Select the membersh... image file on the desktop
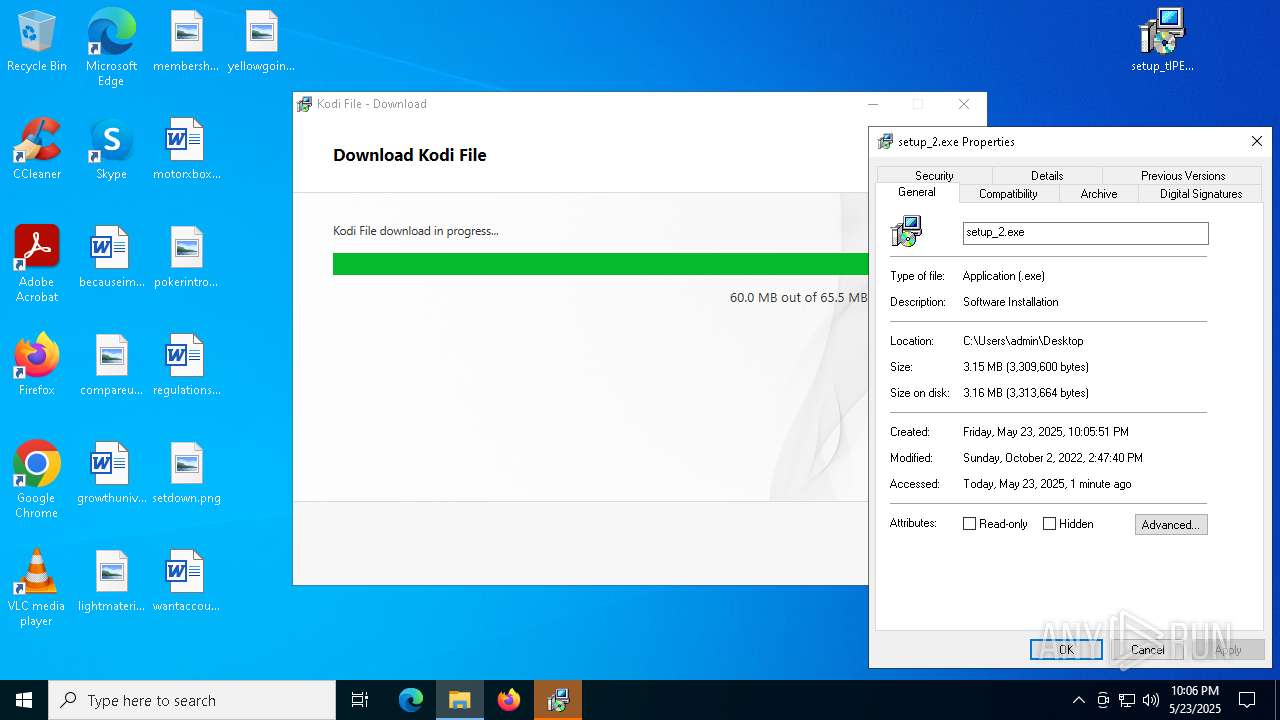Viewport: 1280px width, 720px height. [186, 42]
